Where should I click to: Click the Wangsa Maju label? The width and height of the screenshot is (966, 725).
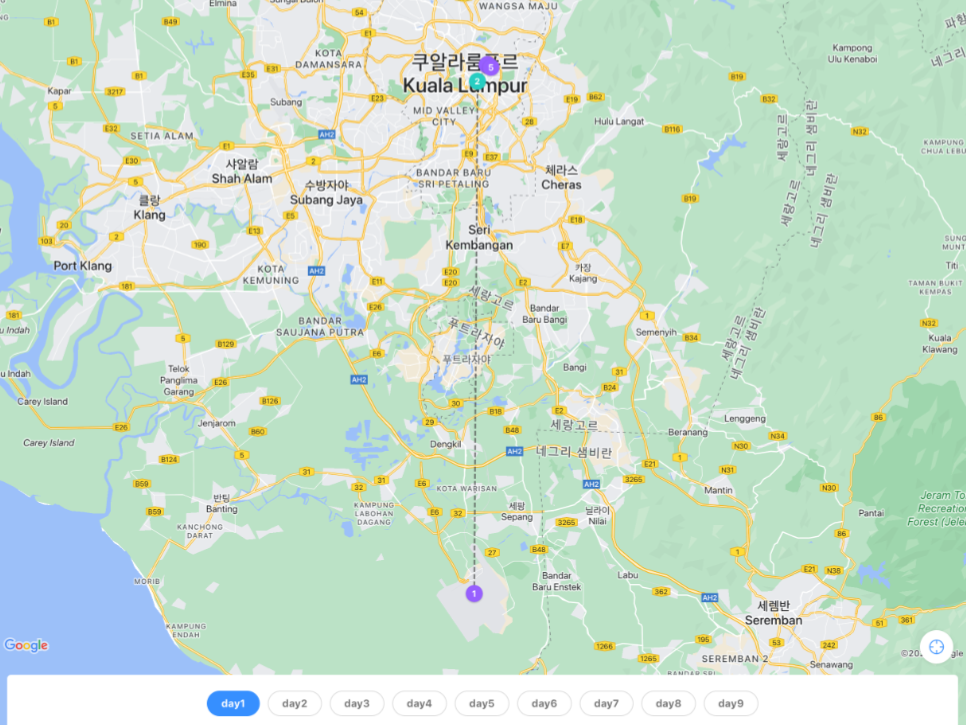(x=518, y=6)
